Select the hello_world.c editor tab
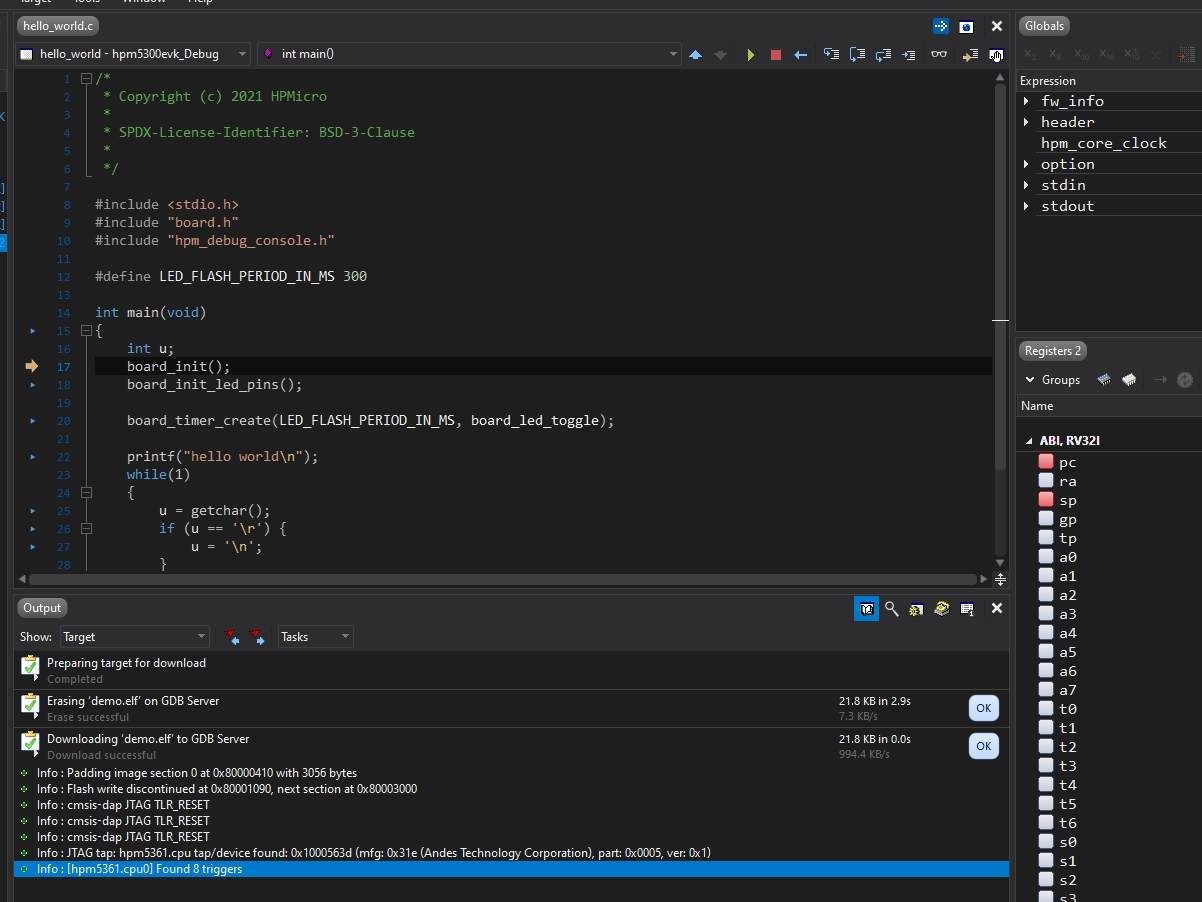The width and height of the screenshot is (1202, 902). 58,26
